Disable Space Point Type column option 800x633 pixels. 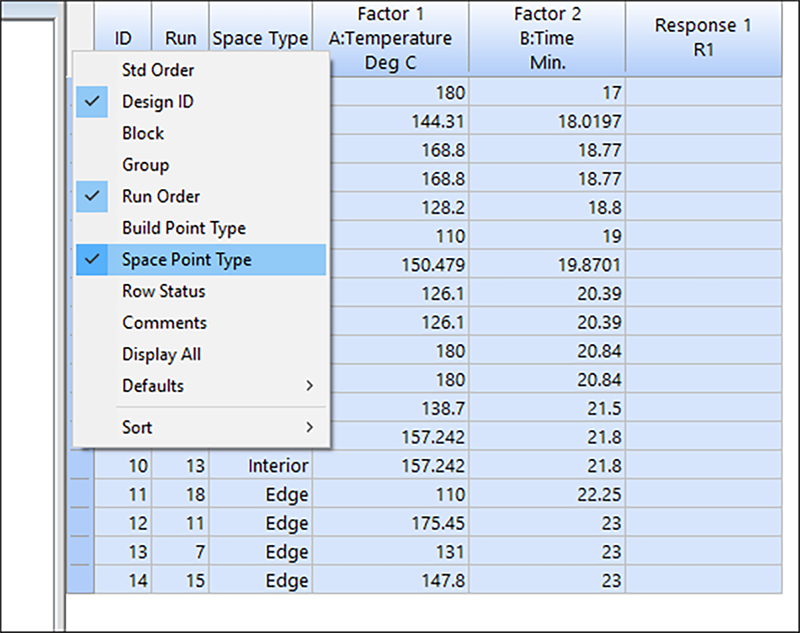click(x=186, y=260)
